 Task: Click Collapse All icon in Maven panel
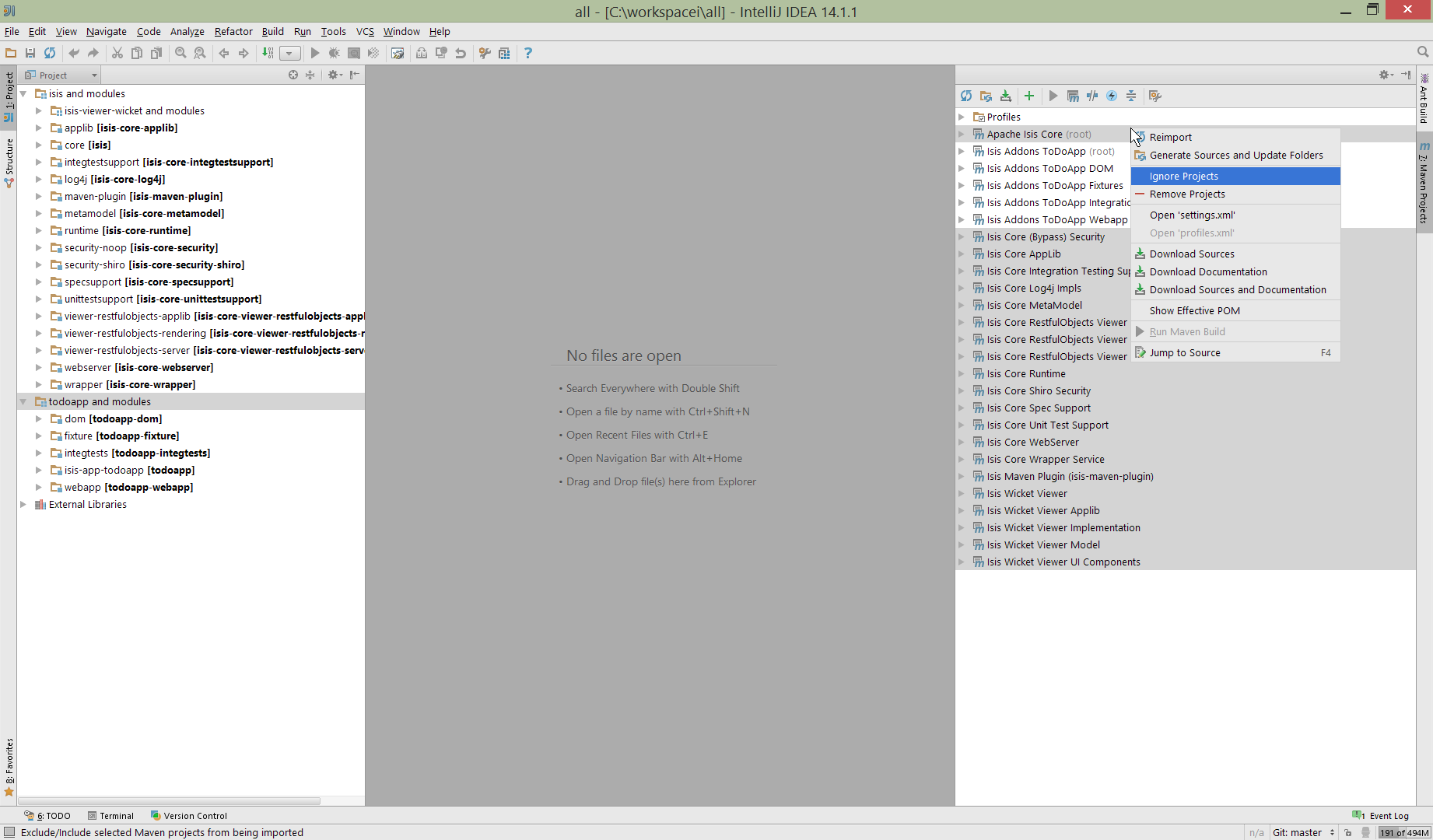pos(1131,96)
